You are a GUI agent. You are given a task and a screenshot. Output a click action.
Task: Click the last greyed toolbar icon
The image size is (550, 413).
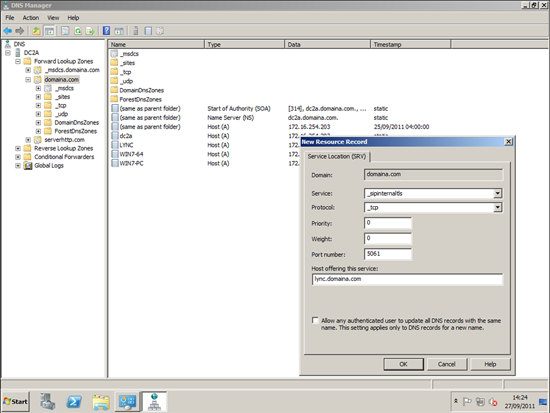[x=160, y=31]
